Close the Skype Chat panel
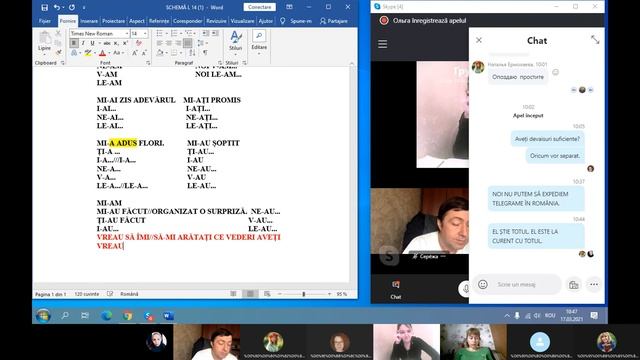 (x=479, y=40)
